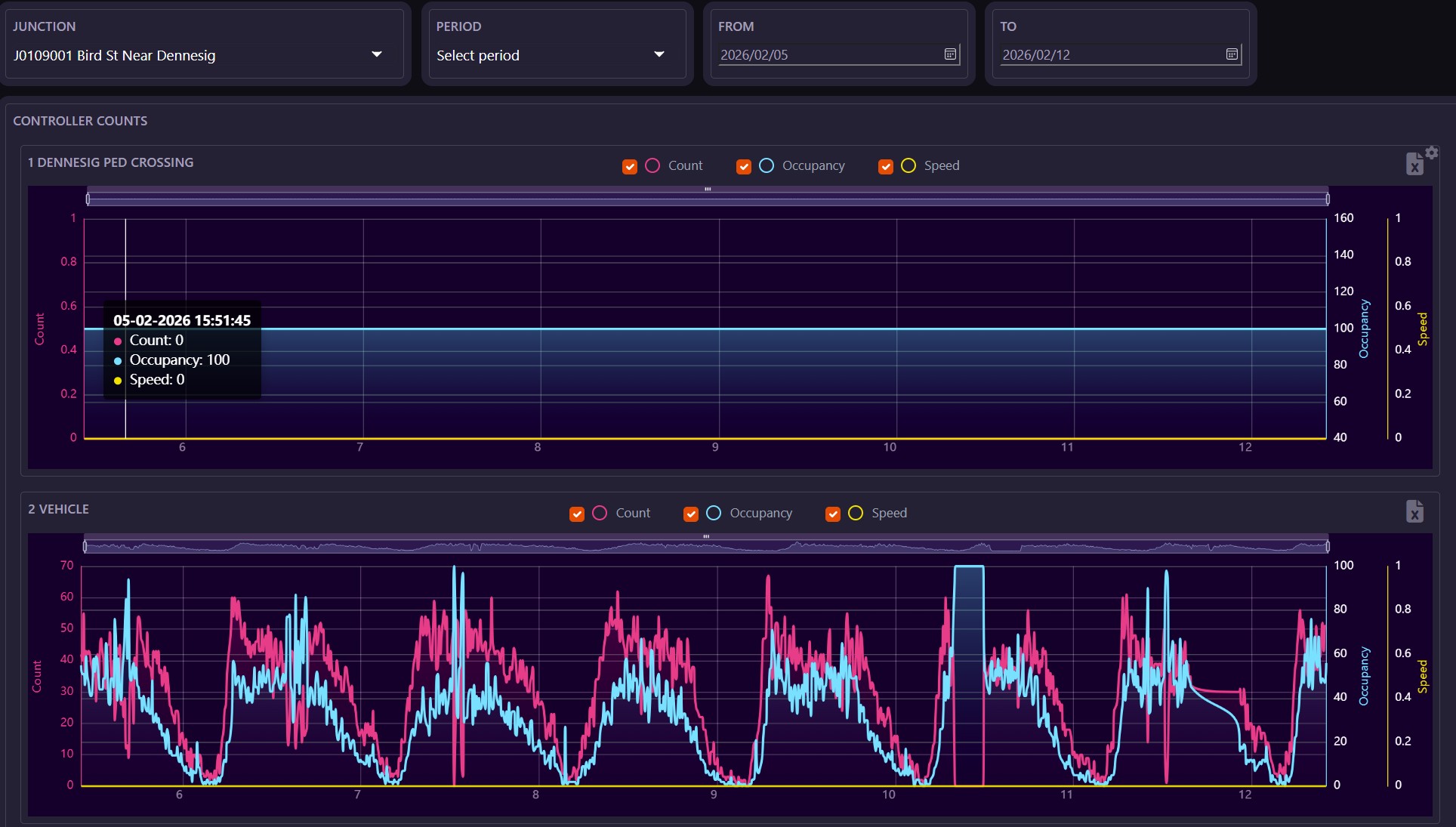
Task: Click inside the FROM date input field
Action: point(823,54)
